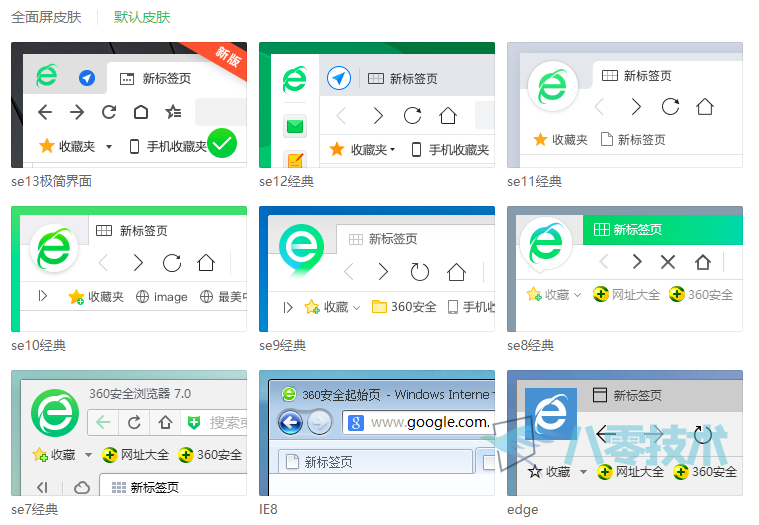759x525 pixels.
Task: Select the se13极简界面 skin thumbnail
Action: (x=129, y=105)
